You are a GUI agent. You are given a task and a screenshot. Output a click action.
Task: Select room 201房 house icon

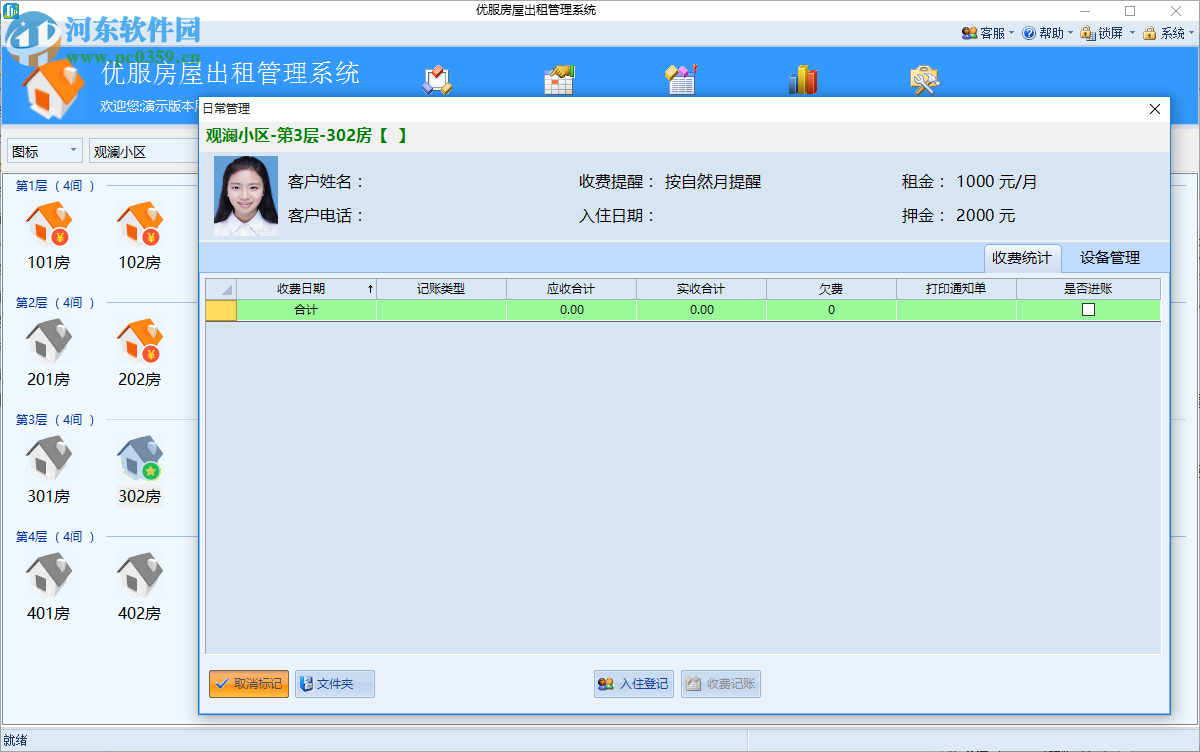click(x=48, y=342)
